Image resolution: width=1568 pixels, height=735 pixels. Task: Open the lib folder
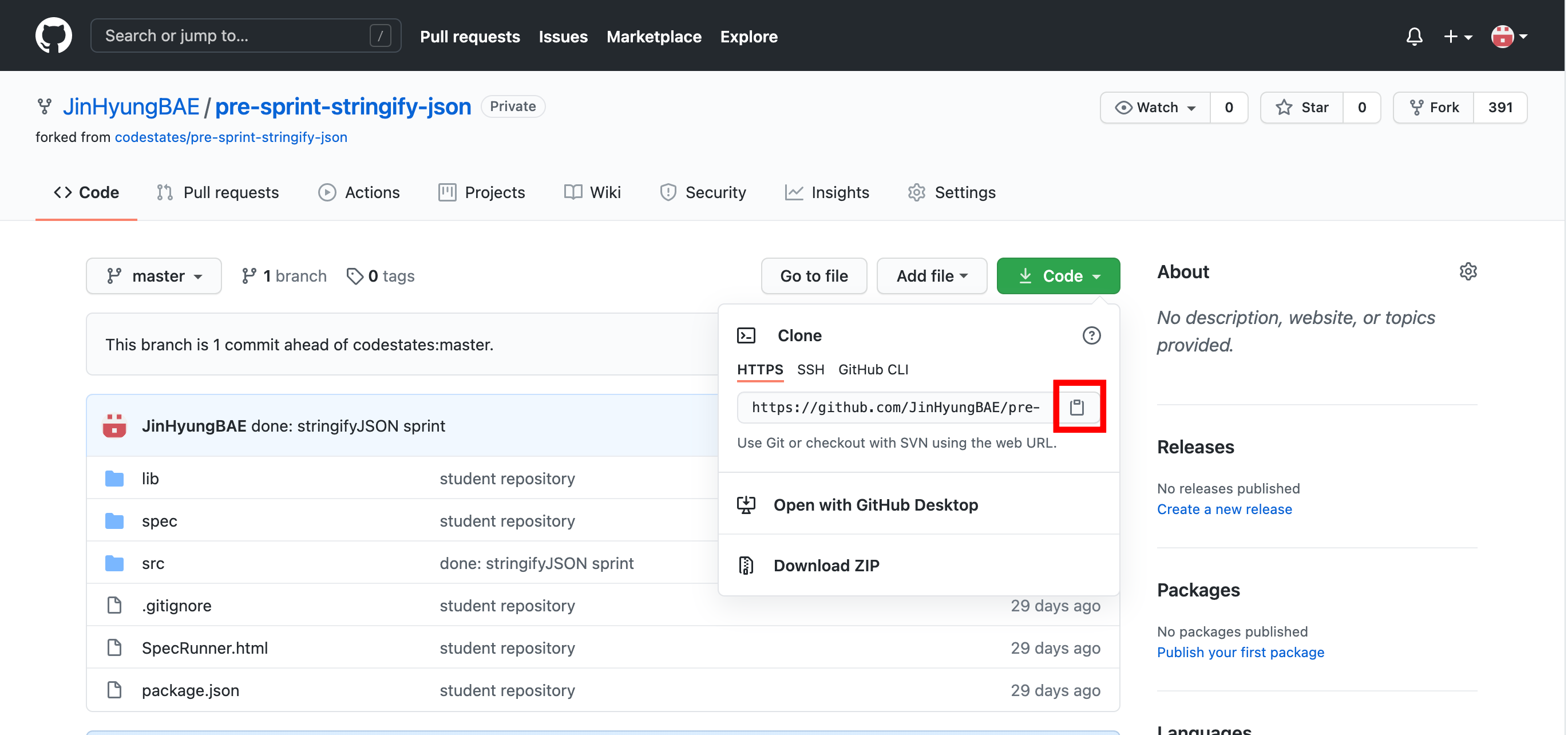150,479
